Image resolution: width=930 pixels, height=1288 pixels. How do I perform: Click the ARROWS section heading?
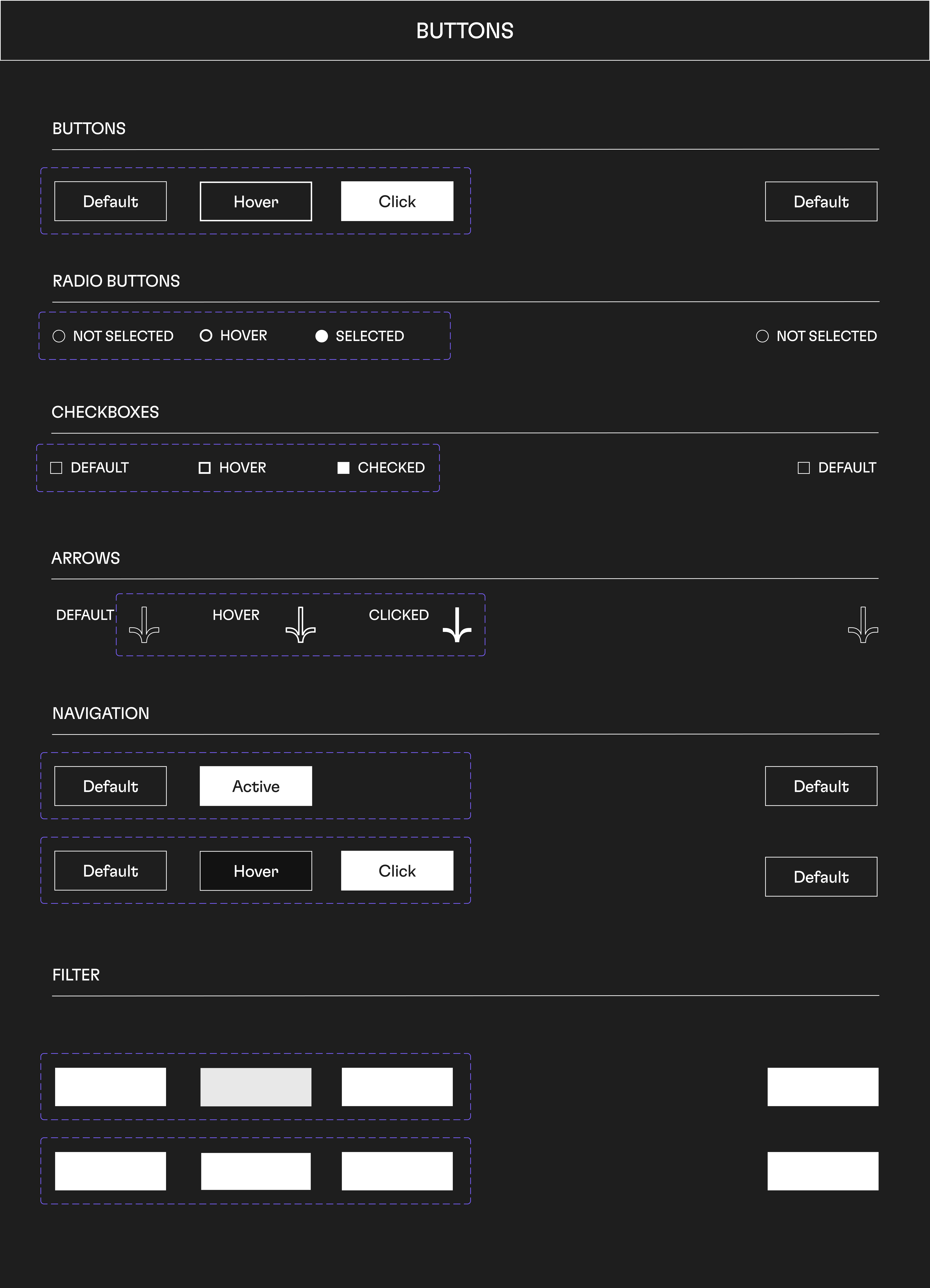click(x=86, y=558)
